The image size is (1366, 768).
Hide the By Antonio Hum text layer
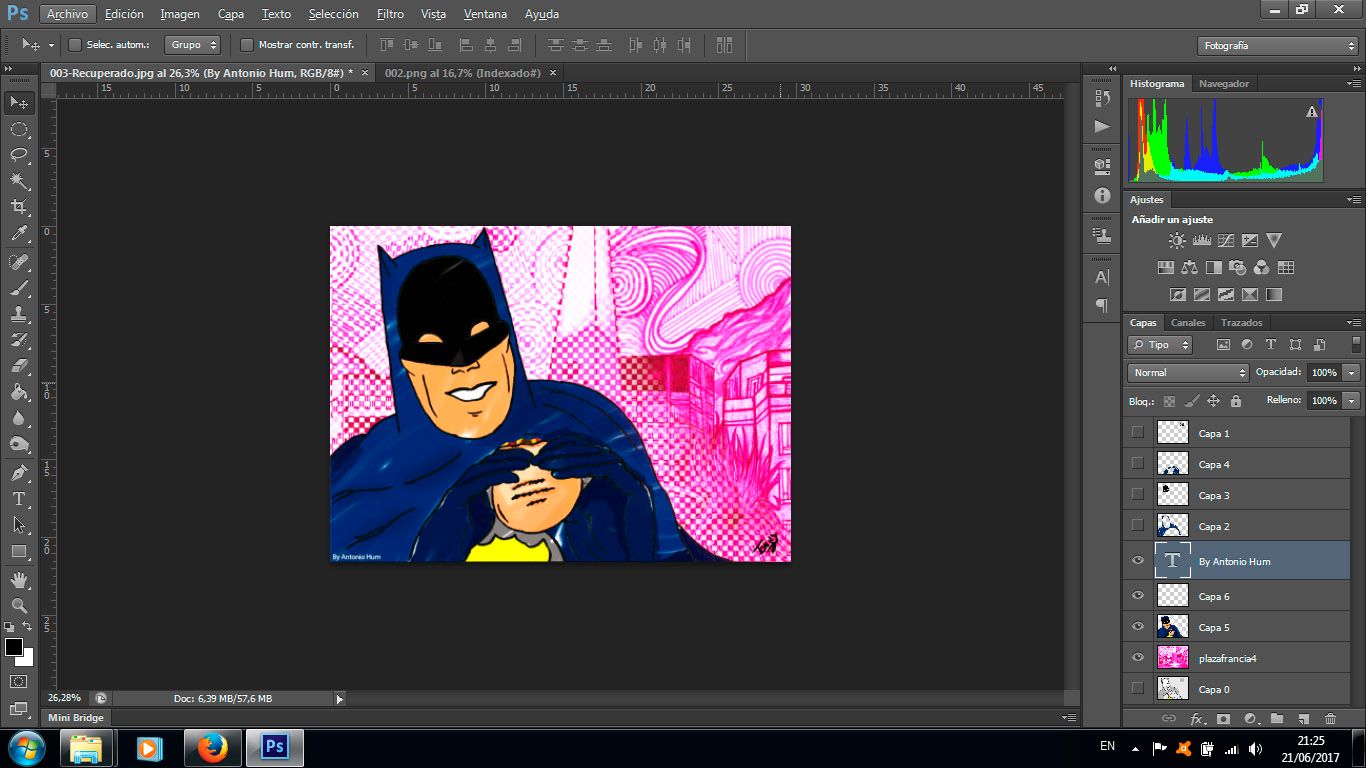[1137, 561]
